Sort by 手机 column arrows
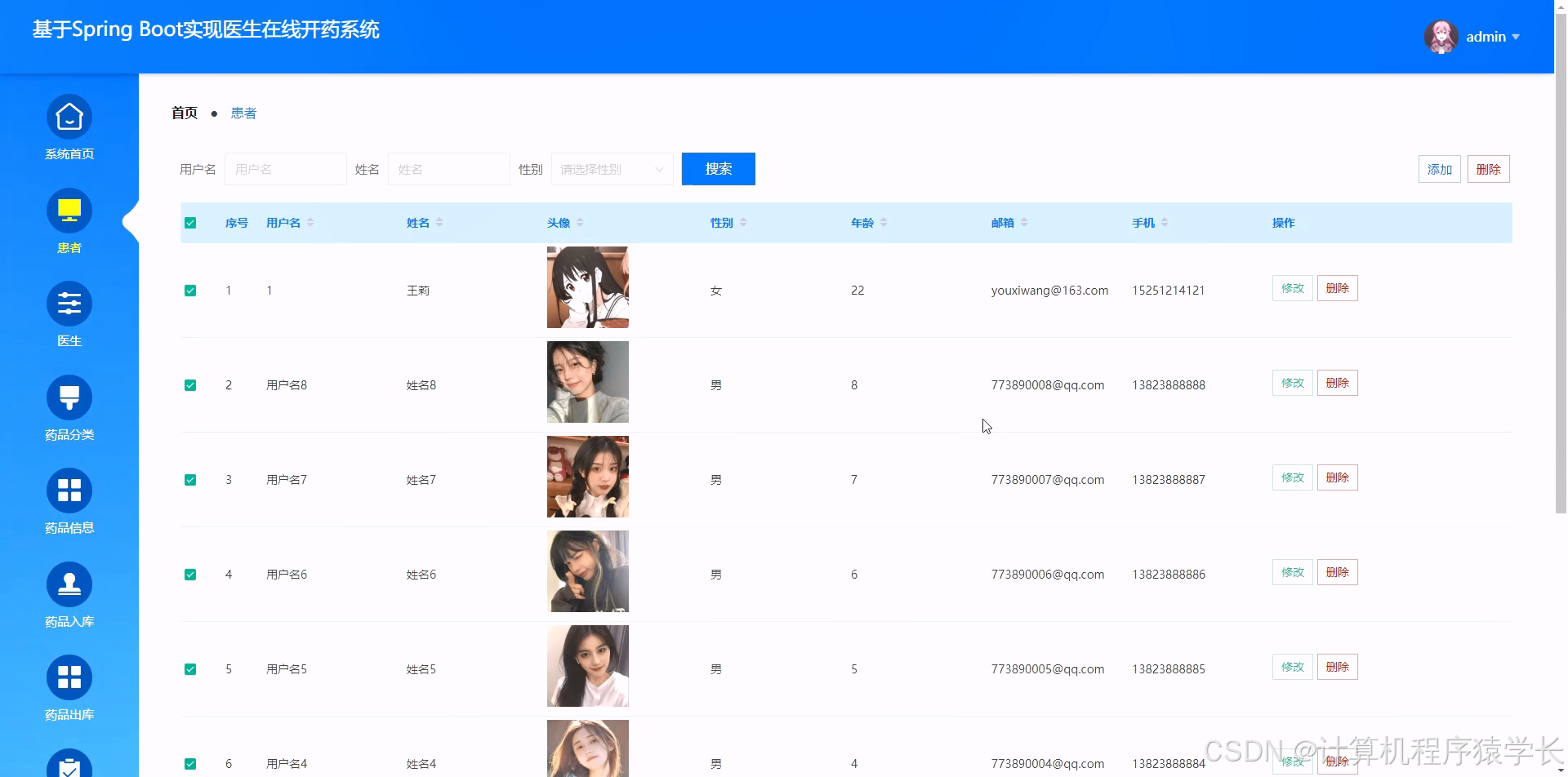This screenshot has width=1568, height=777. [x=1165, y=223]
